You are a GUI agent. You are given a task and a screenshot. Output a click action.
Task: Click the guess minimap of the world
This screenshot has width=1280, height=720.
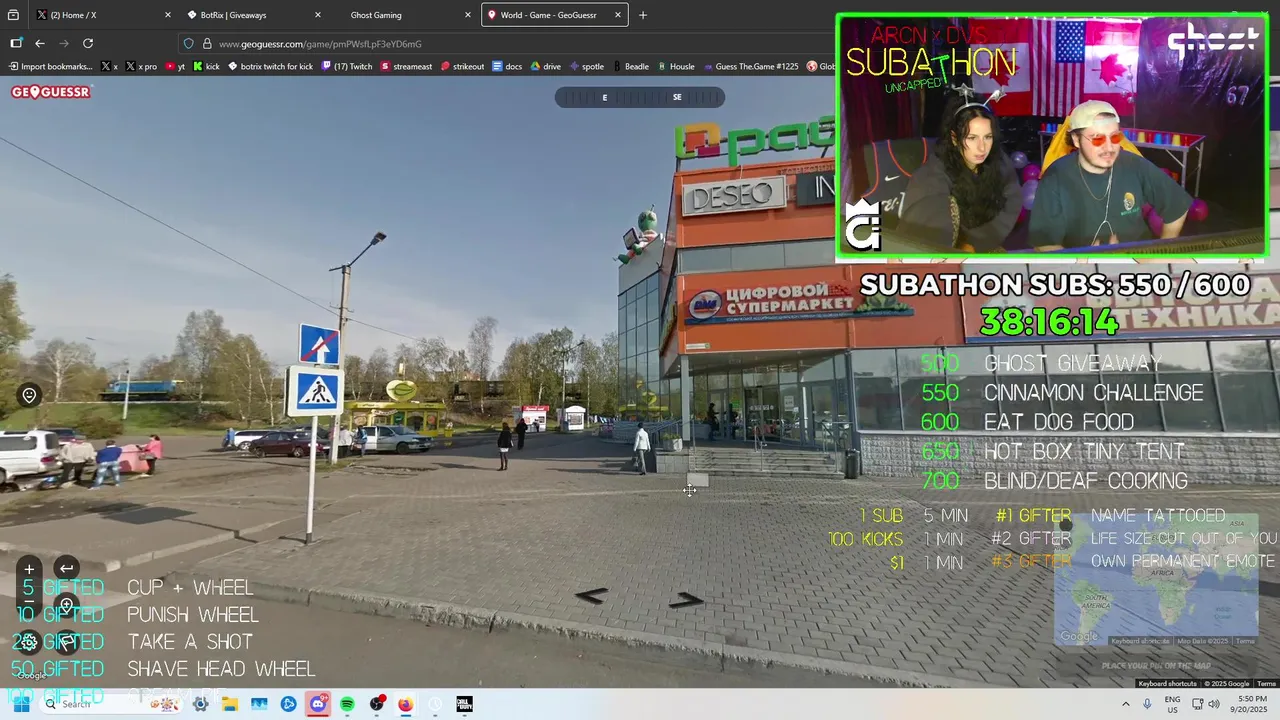[1156, 581]
